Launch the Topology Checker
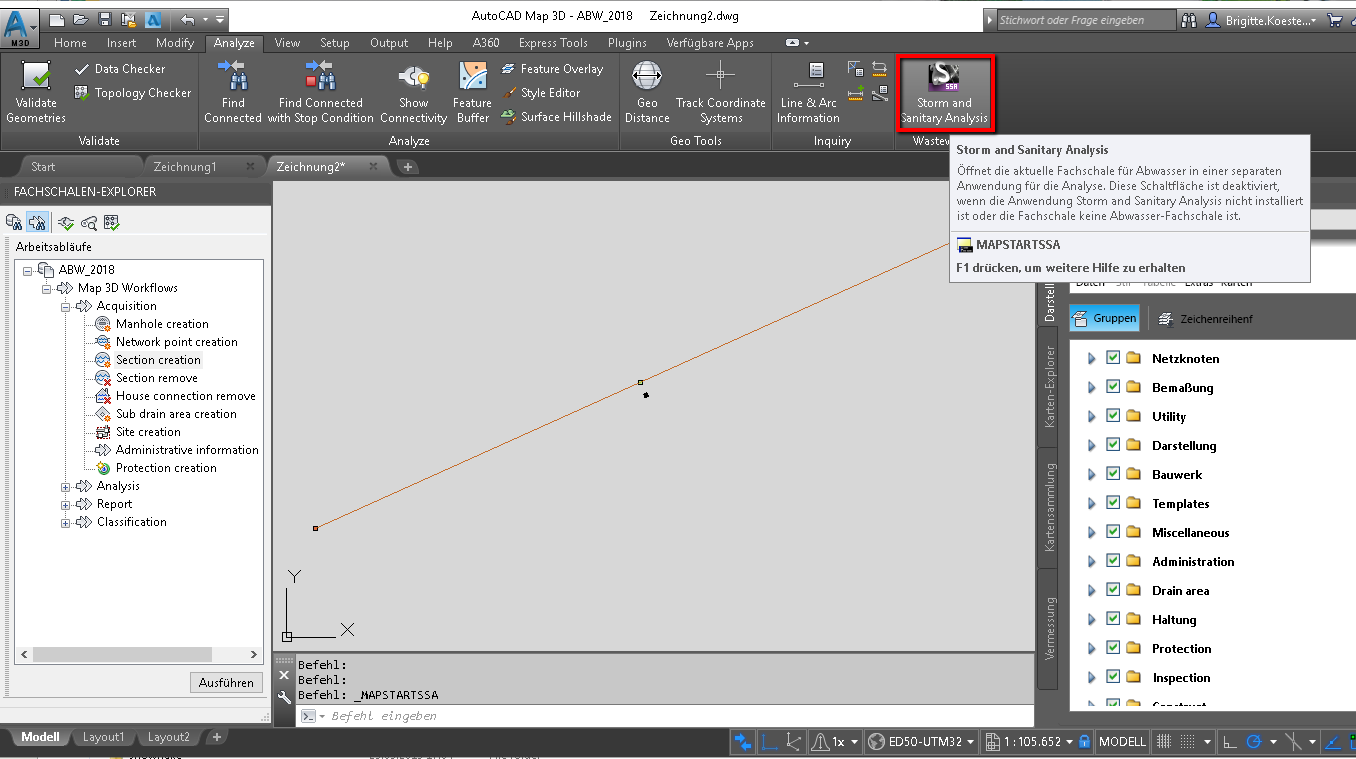The width and height of the screenshot is (1356, 759). click(x=132, y=93)
